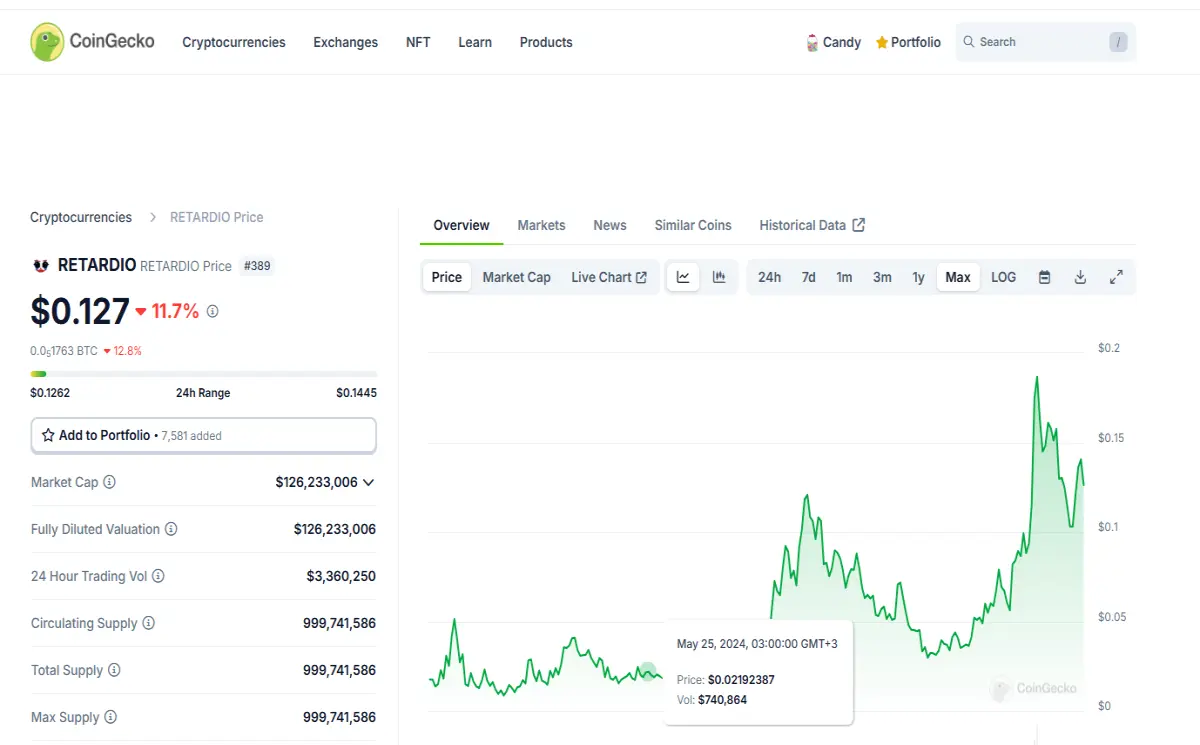Click $126,233,006 Fully Diluted Valuation value
This screenshot has height=745, width=1200.
[335, 529]
